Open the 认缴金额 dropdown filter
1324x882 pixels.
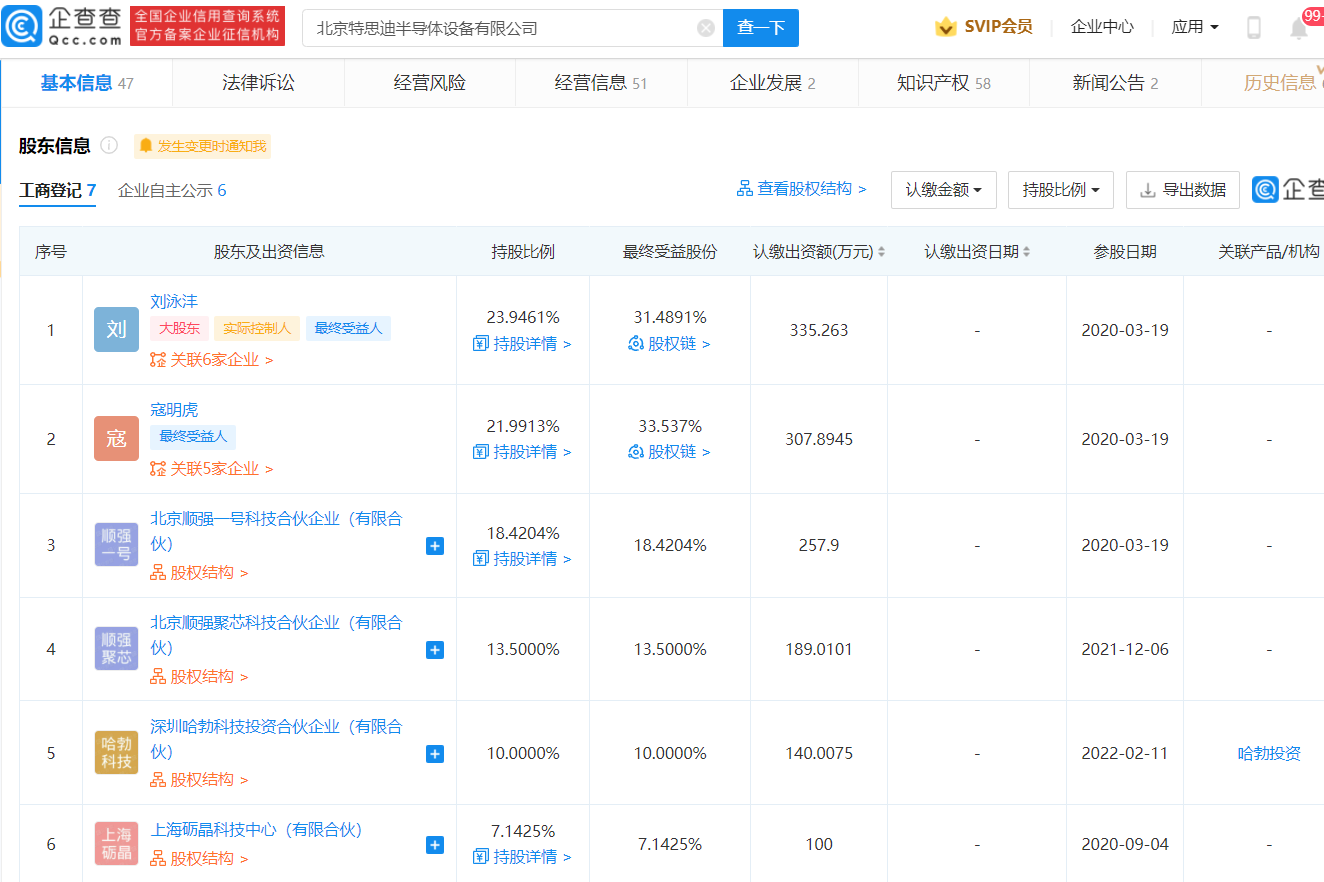point(944,190)
